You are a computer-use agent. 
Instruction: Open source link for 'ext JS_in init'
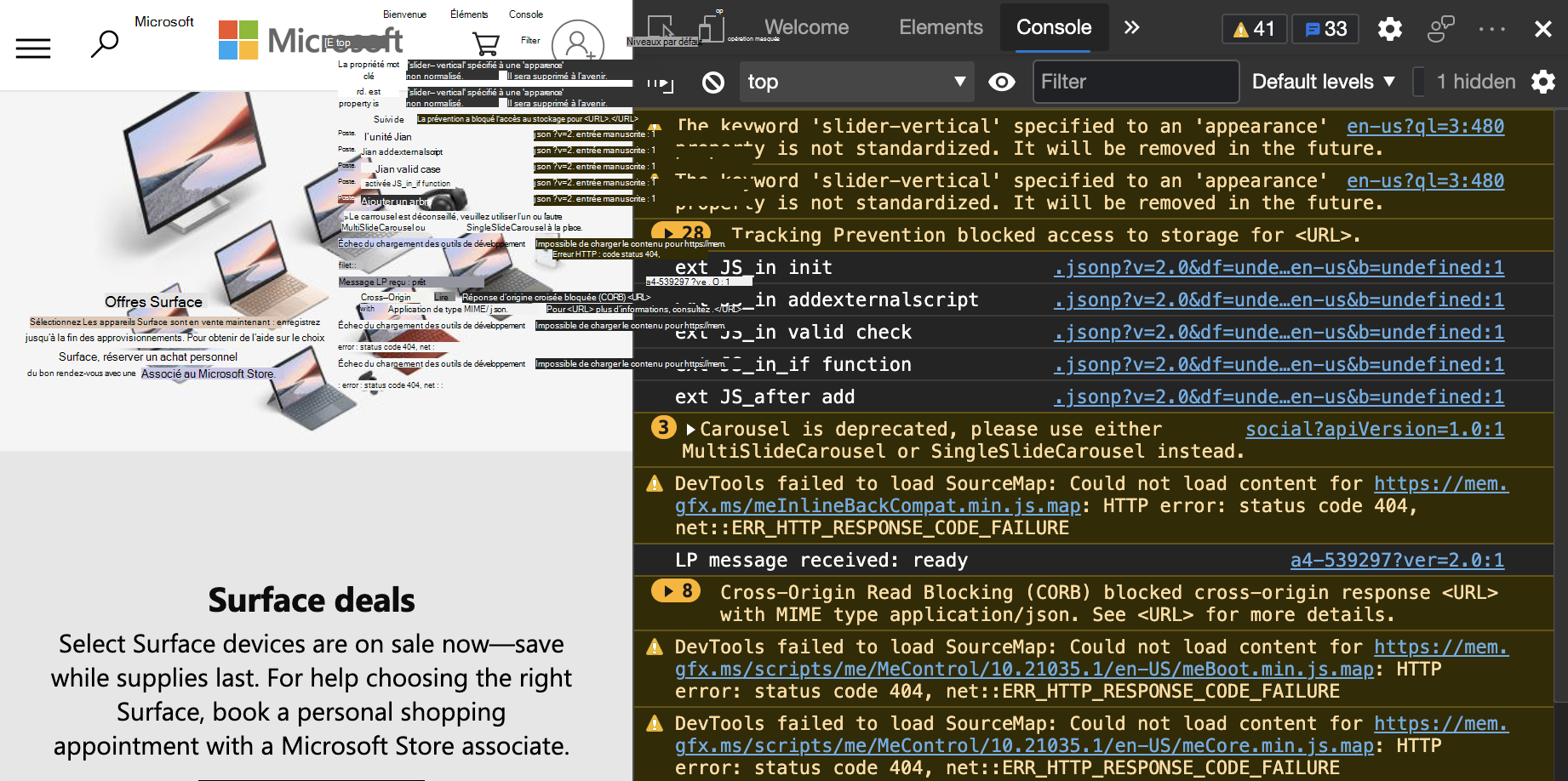click(1279, 268)
